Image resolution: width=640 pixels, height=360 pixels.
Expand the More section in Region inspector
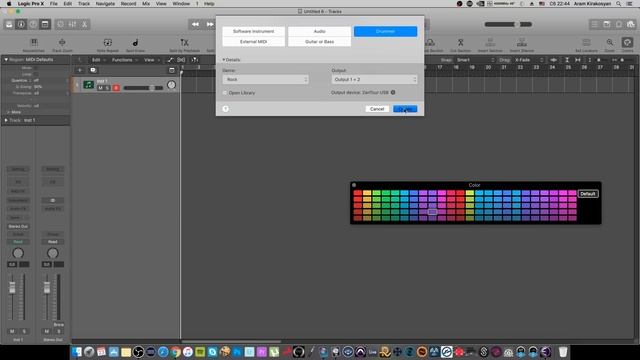pos(9,112)
